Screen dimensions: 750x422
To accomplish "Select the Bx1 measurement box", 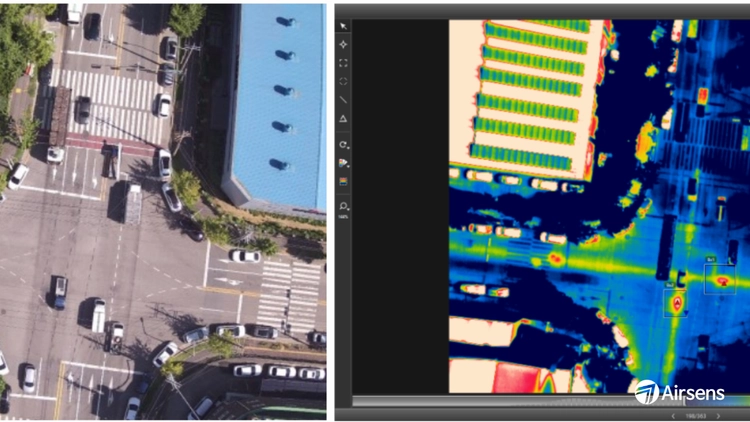I will point(720,279).
